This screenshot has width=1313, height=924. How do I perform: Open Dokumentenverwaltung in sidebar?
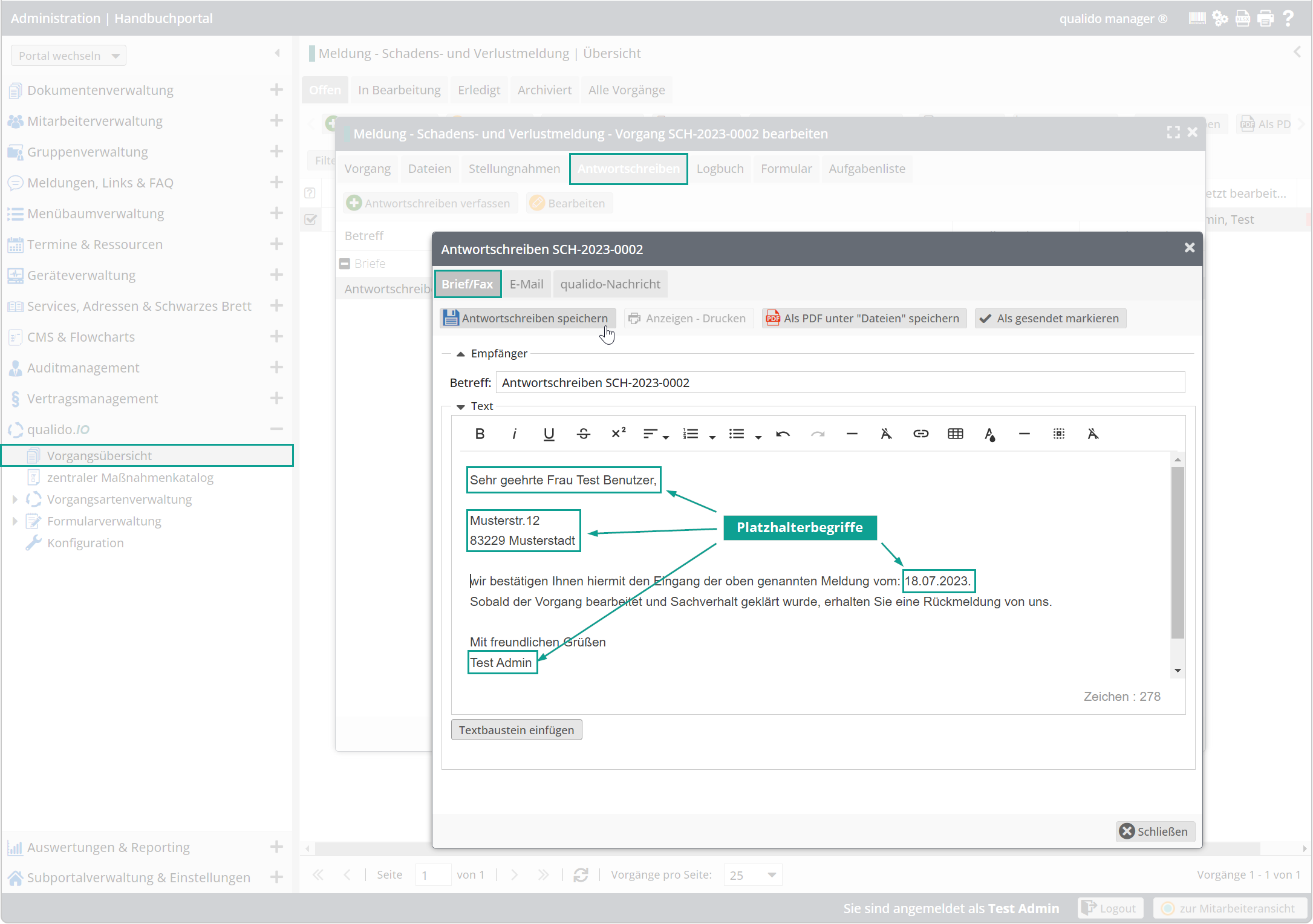point(100,90)
